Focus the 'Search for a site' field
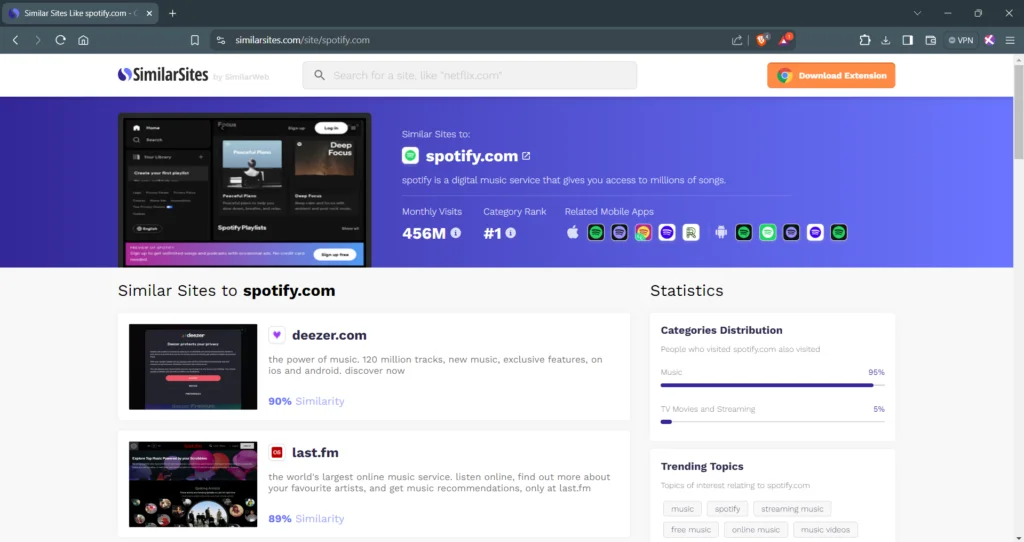The height and width of the screenshot is (542, 1024). click(470, 75)
